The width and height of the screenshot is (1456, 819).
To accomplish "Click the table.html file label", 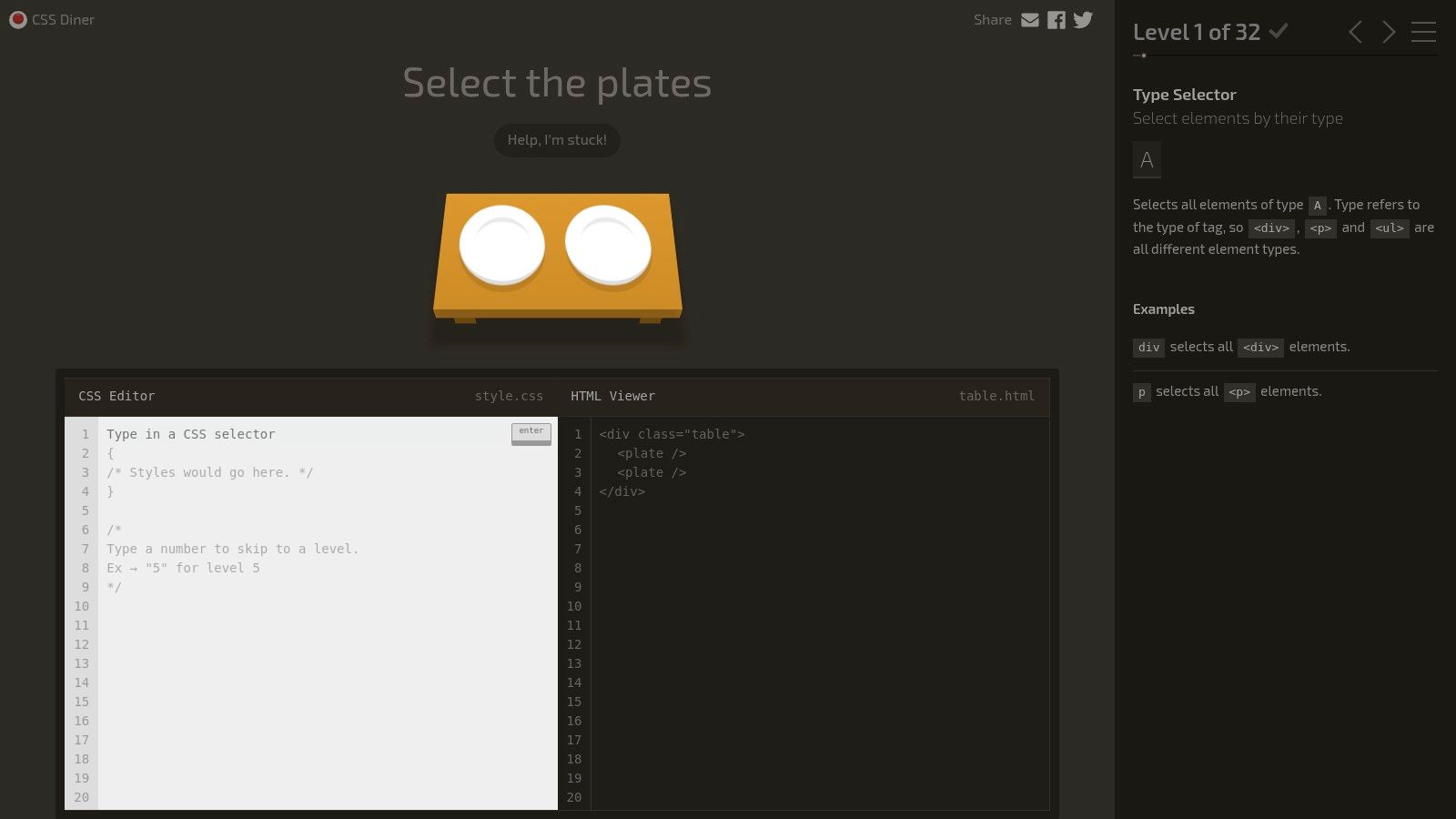I will coord(996,396).
